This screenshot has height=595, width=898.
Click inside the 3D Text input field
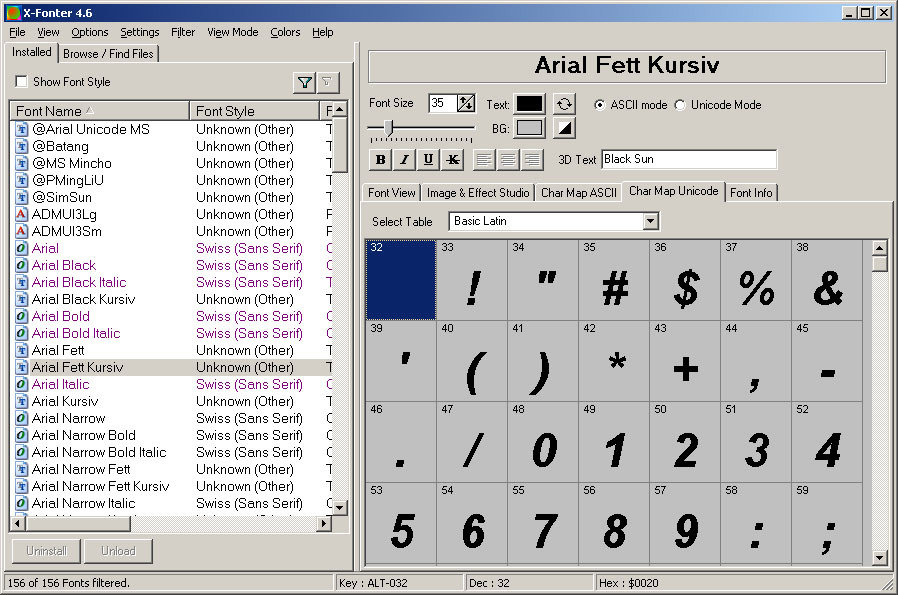point(690,159)
